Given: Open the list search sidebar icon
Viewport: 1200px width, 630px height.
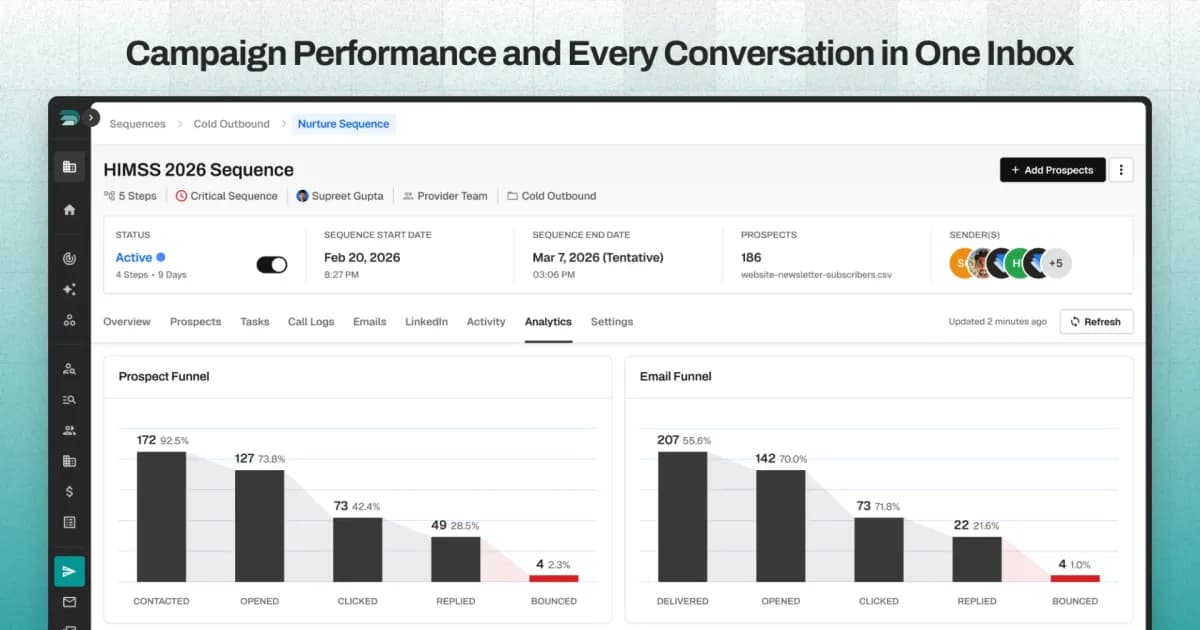Looking at the screenshot, I should pos(69,399).
